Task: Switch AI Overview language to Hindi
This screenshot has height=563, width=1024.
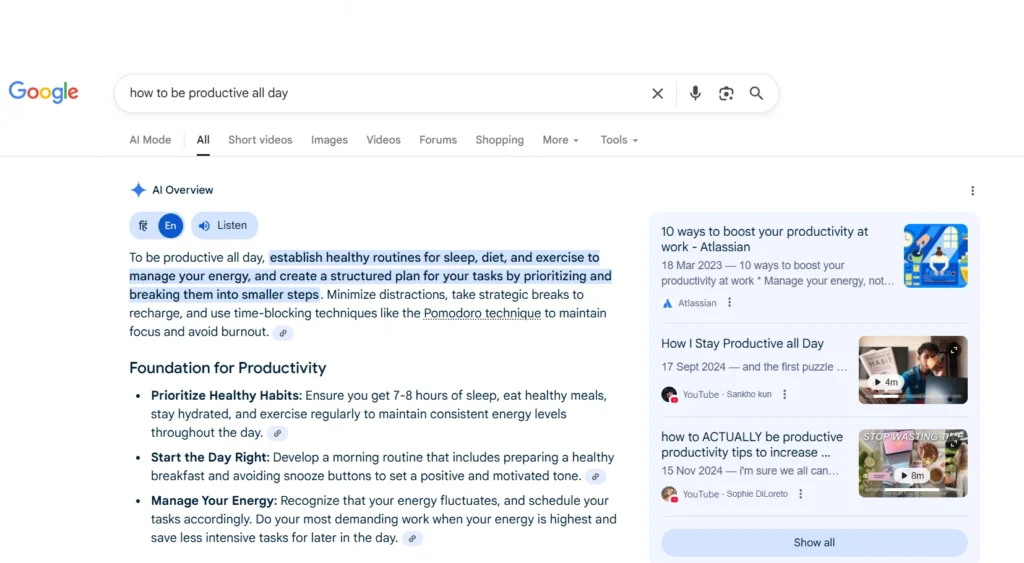Action: [143, 225]
